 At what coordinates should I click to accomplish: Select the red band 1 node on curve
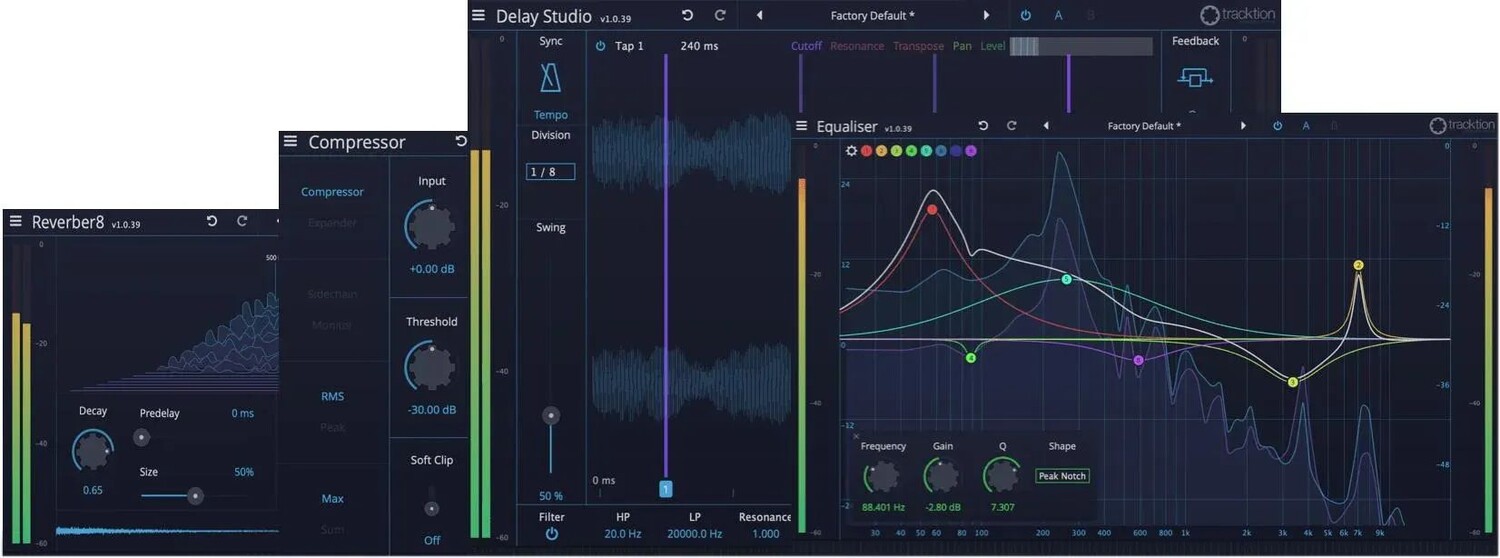[x=932, y=210]
